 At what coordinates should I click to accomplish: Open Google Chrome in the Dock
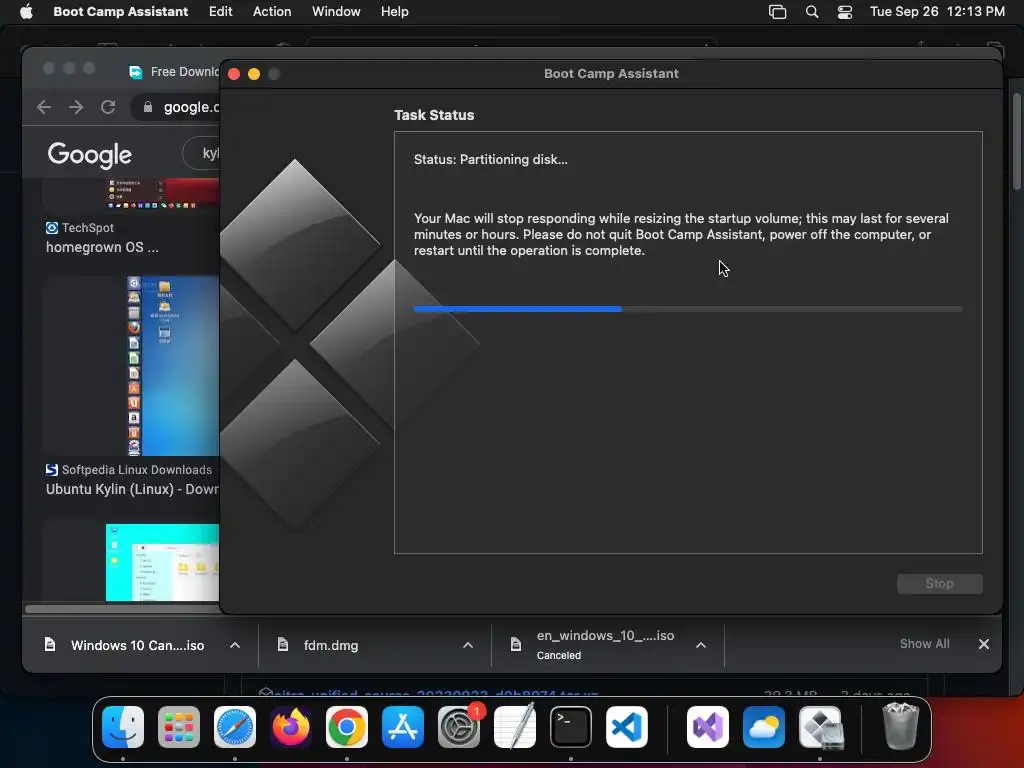pyautogui.click(x=347, y=727)
